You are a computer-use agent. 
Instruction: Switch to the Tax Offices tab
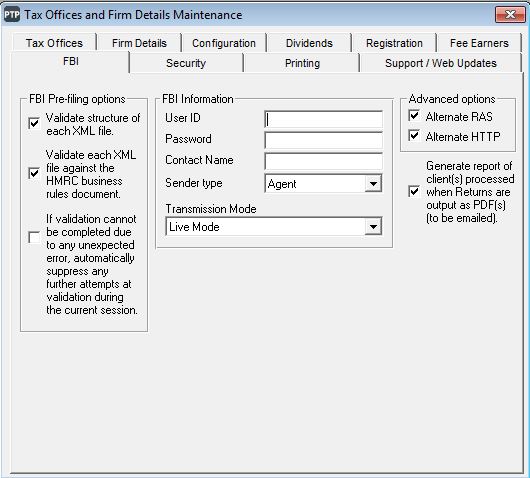coord(54,43)
